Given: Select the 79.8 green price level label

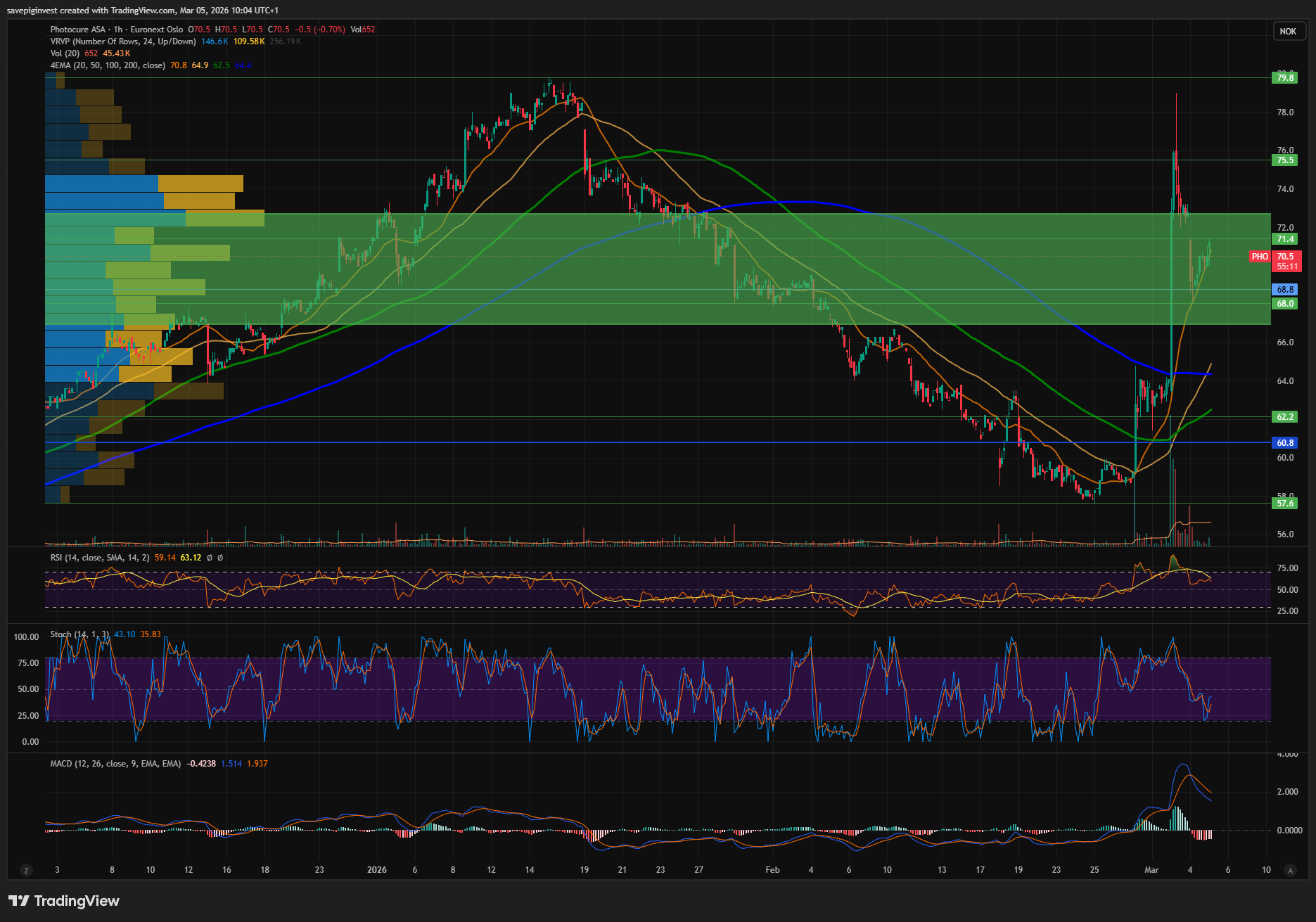Looking at the screenshot, I should point(1285,78).
